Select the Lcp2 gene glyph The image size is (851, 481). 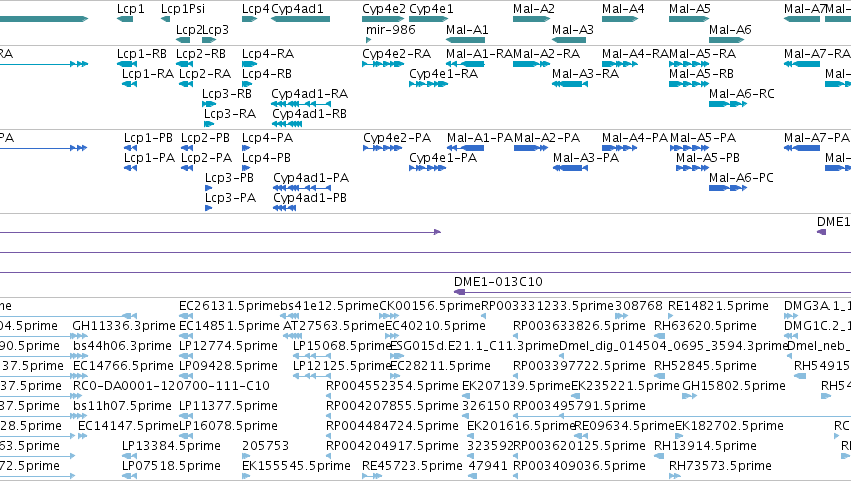click(183, 40)
